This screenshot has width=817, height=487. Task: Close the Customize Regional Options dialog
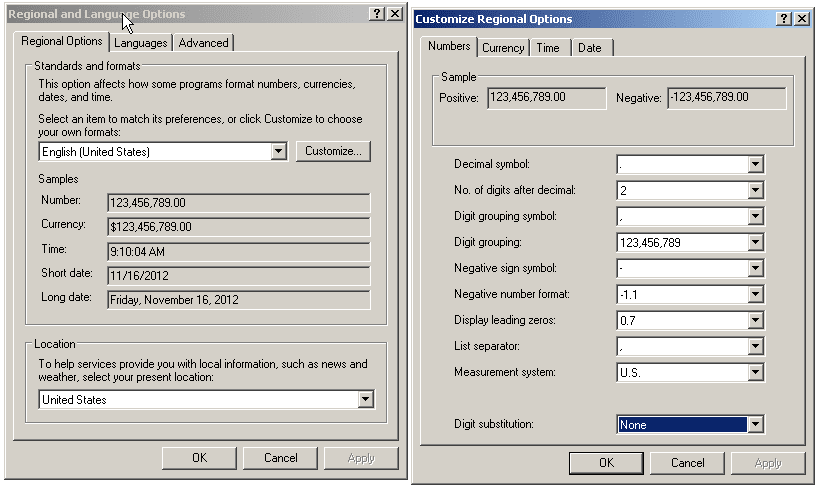[x=802, y=19]
